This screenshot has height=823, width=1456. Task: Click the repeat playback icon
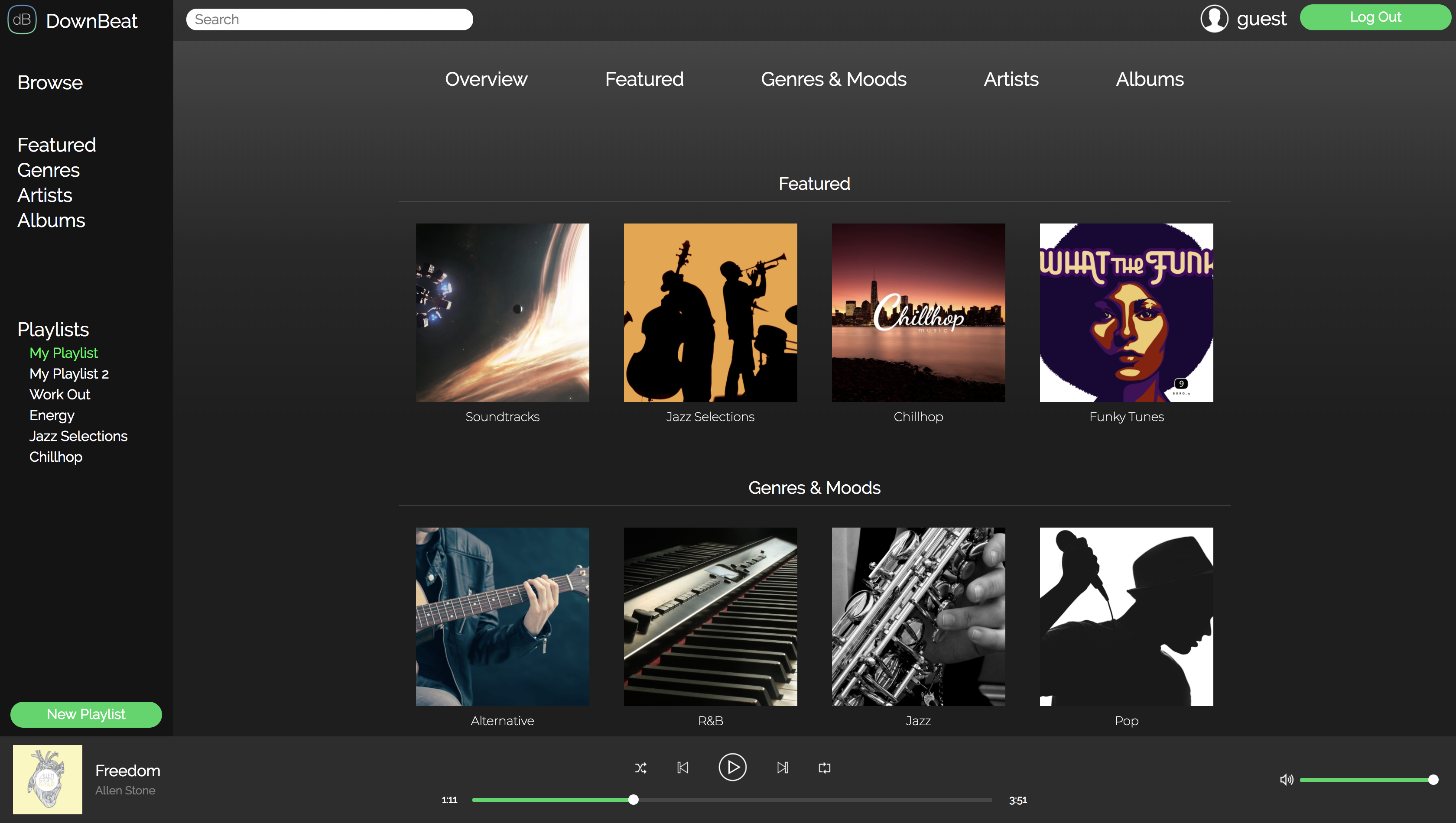[x=824, y=768]
